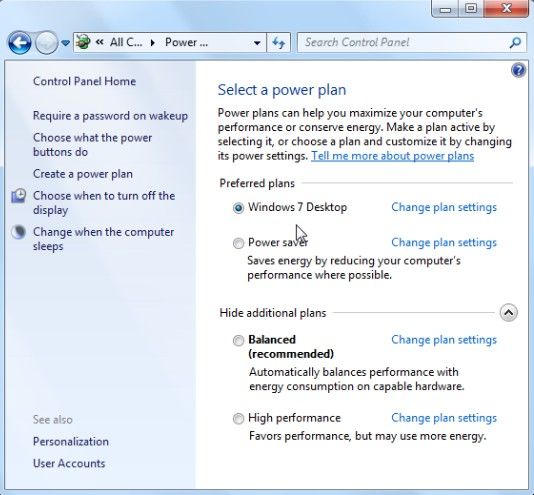
Task: Click the search magnifier icon
Action: click(515, 43)
